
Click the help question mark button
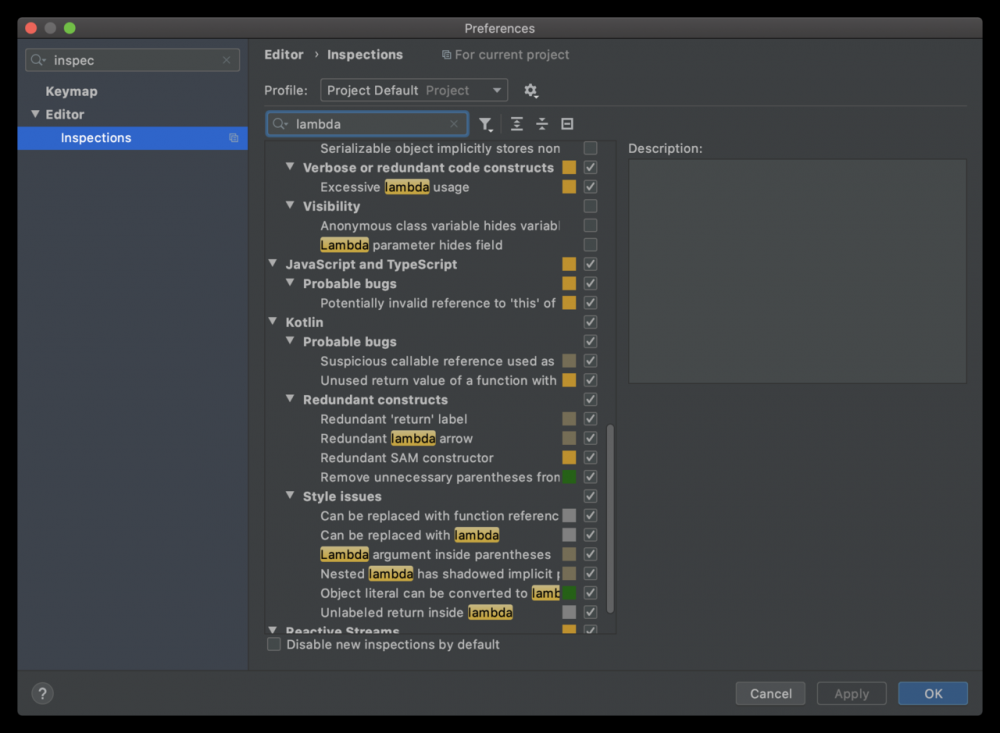(x=42, y=693)
